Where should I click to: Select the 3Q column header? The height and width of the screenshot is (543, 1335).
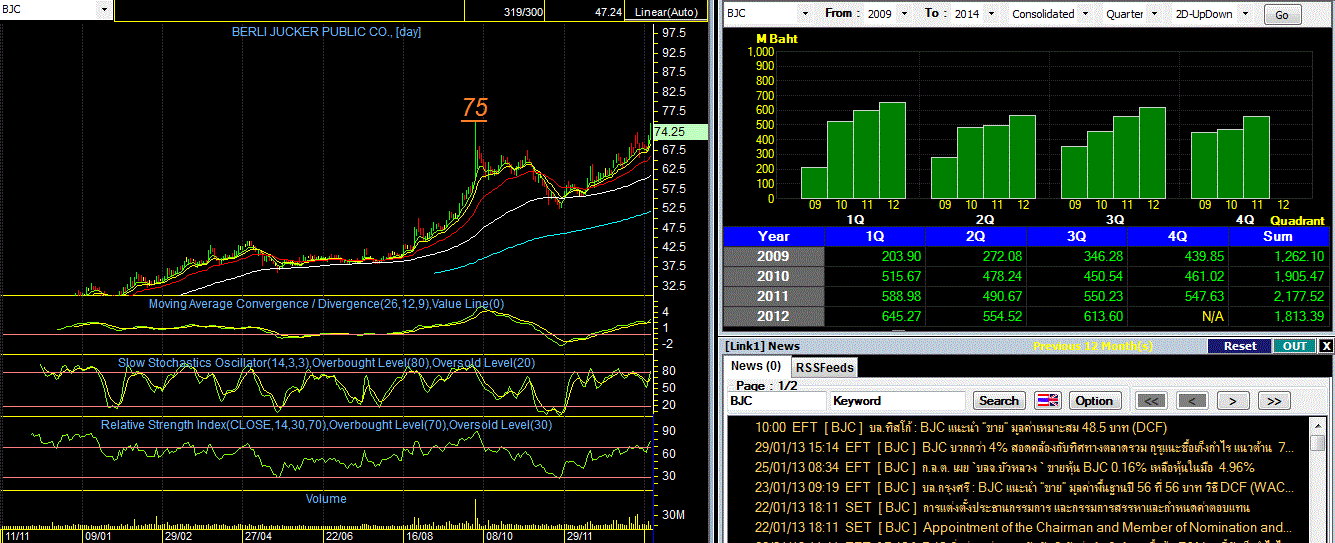pos(1077,237)
